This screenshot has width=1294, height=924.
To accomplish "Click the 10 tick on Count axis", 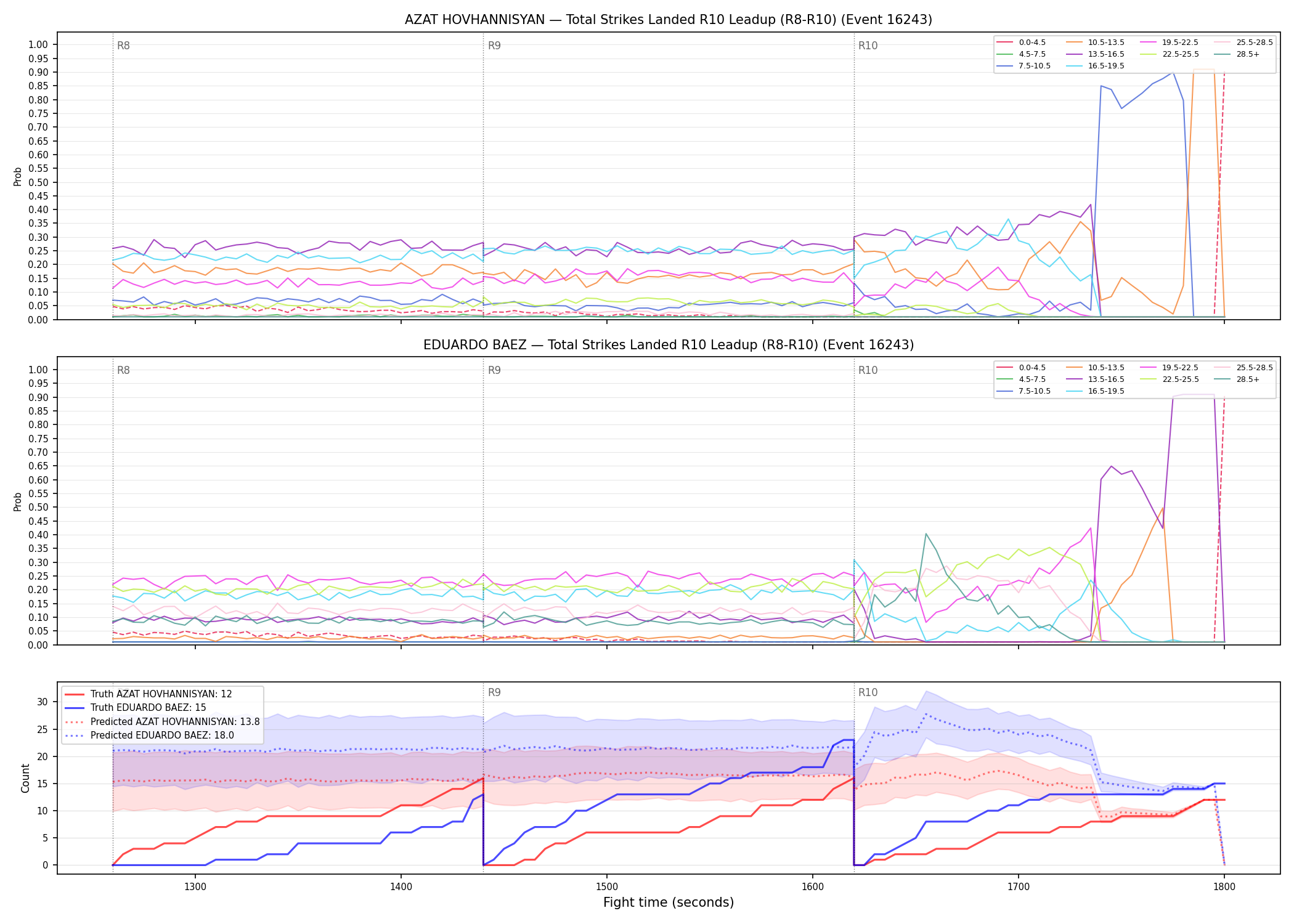I will point(43,811).
